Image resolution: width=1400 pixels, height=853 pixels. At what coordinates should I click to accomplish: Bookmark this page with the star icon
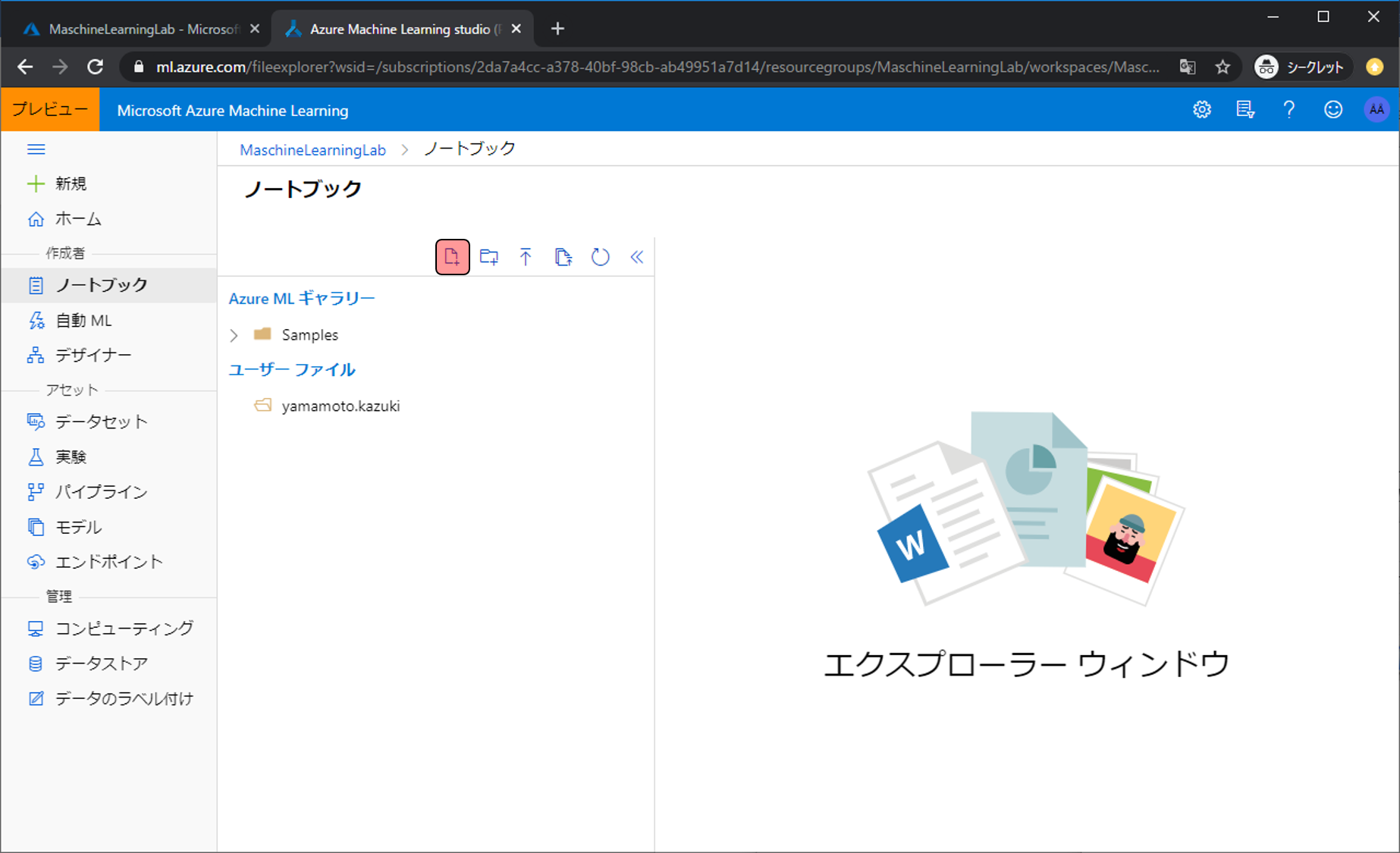pos(1223,67)
